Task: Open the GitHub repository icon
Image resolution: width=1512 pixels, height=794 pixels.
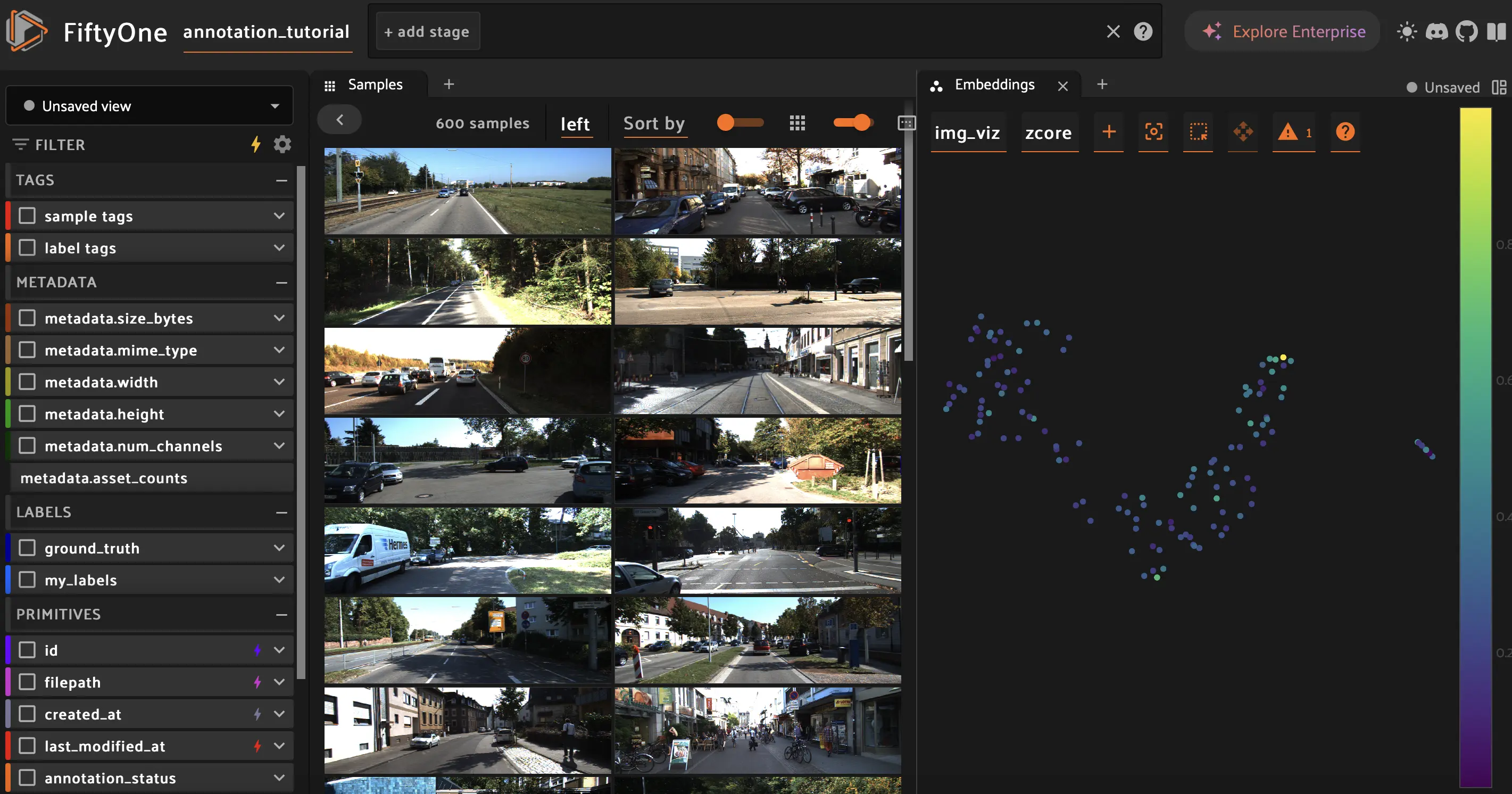Action: tap(1466, 32)
